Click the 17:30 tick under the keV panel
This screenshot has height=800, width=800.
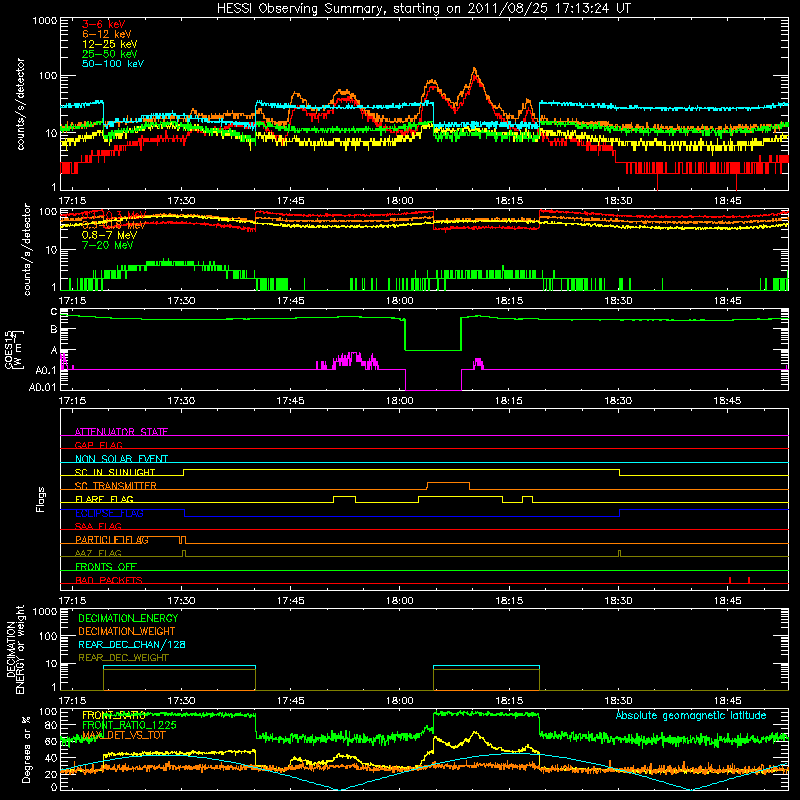coord(181,200)
